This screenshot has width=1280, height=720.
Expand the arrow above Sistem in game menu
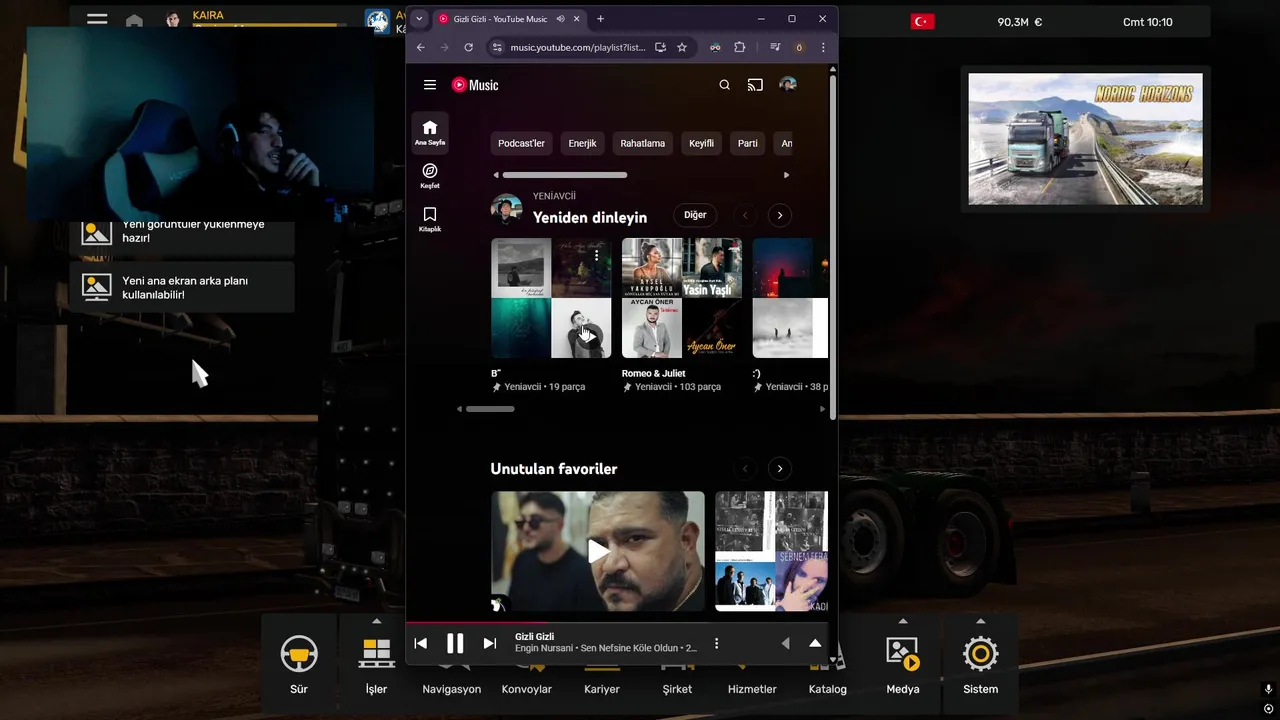[980, 621]
